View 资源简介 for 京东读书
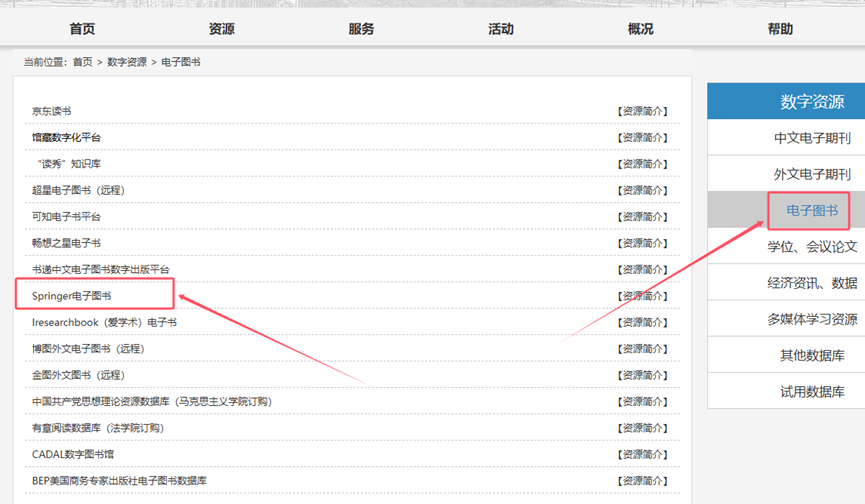This screenshot has height=504, width=865. (643, 111)
